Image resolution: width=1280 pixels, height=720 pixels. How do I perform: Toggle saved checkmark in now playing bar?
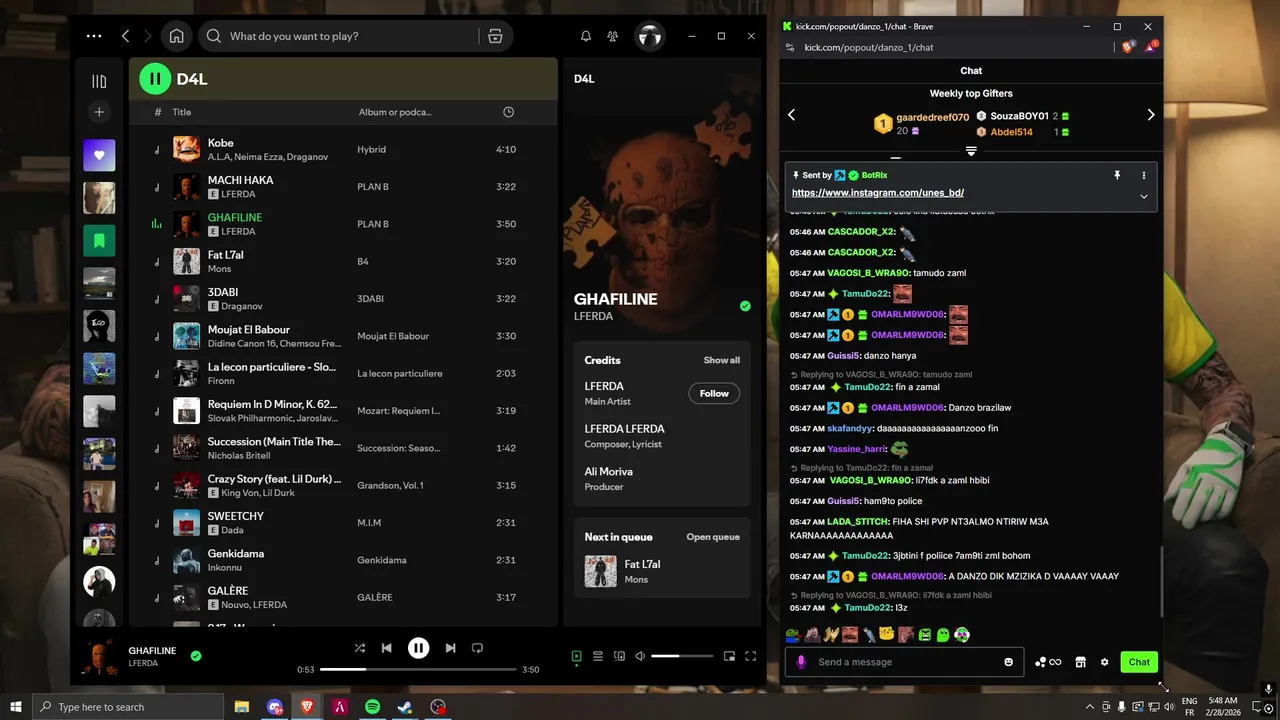pyautogui.click(x=196, y=656)
